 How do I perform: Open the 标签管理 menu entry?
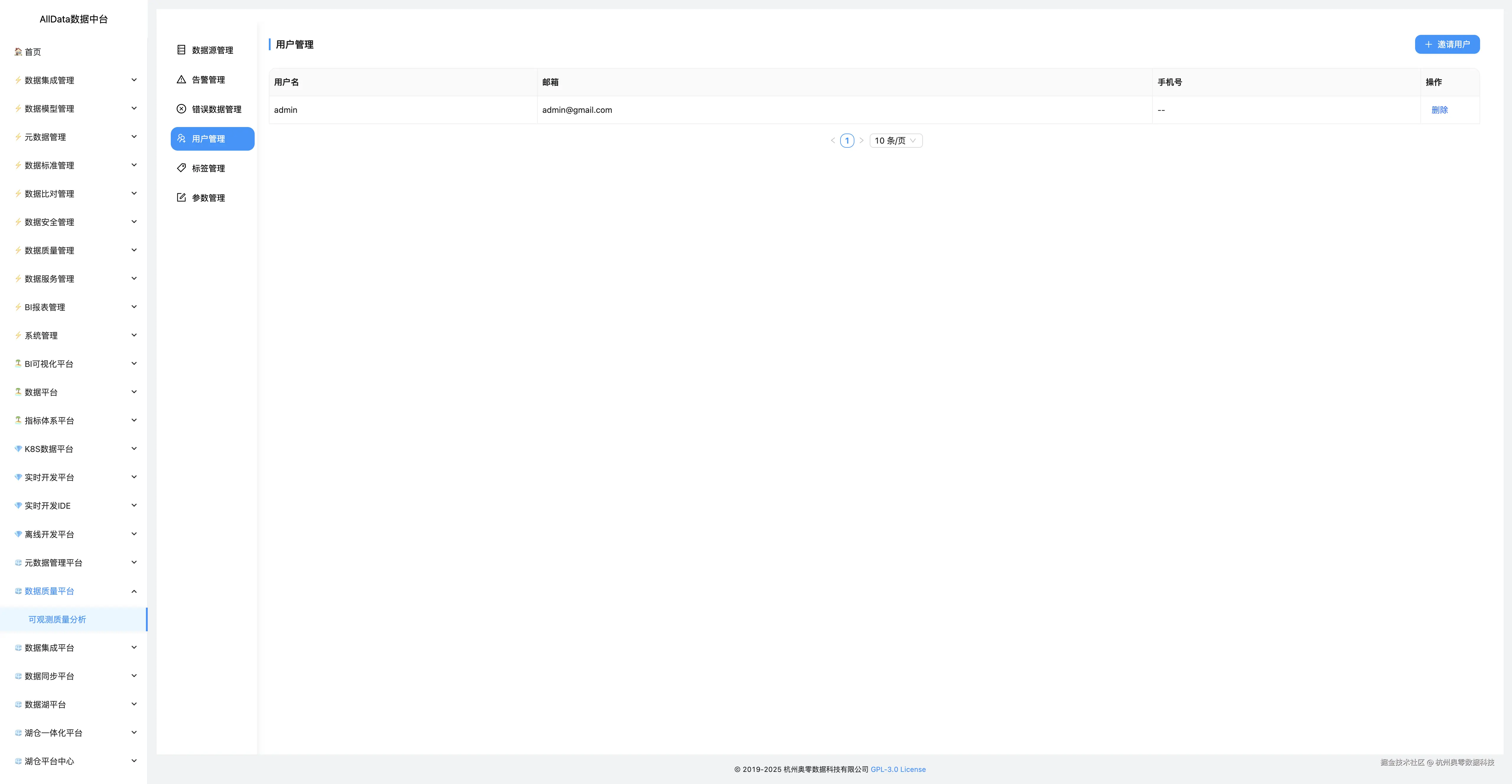[x=208, y=168]
